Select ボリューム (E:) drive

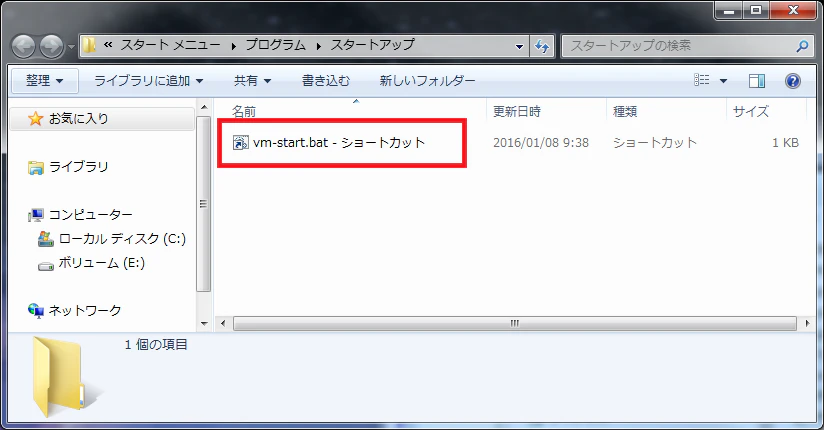click(101, 262)
